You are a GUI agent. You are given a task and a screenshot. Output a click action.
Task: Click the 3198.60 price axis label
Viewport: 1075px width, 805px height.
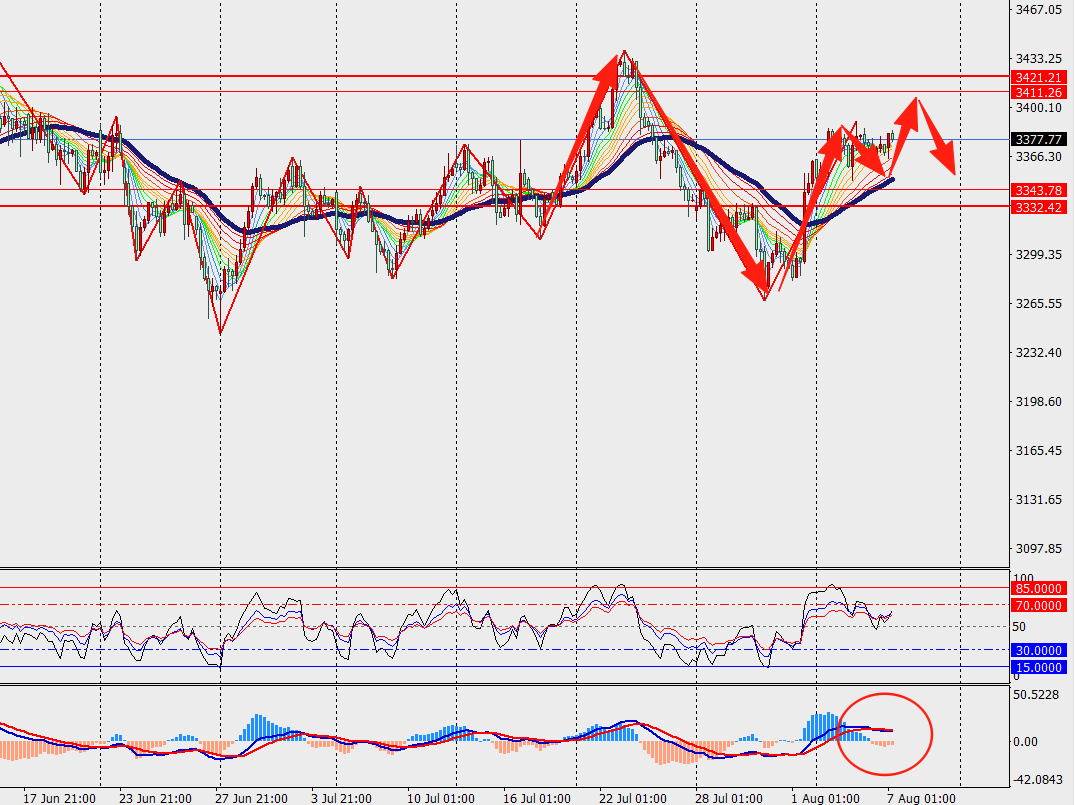1038,401
